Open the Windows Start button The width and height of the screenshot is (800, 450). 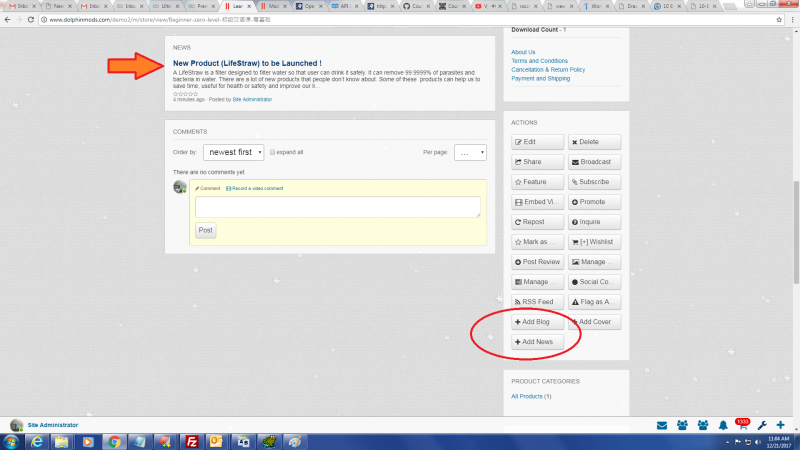click(x=11, y=442)
